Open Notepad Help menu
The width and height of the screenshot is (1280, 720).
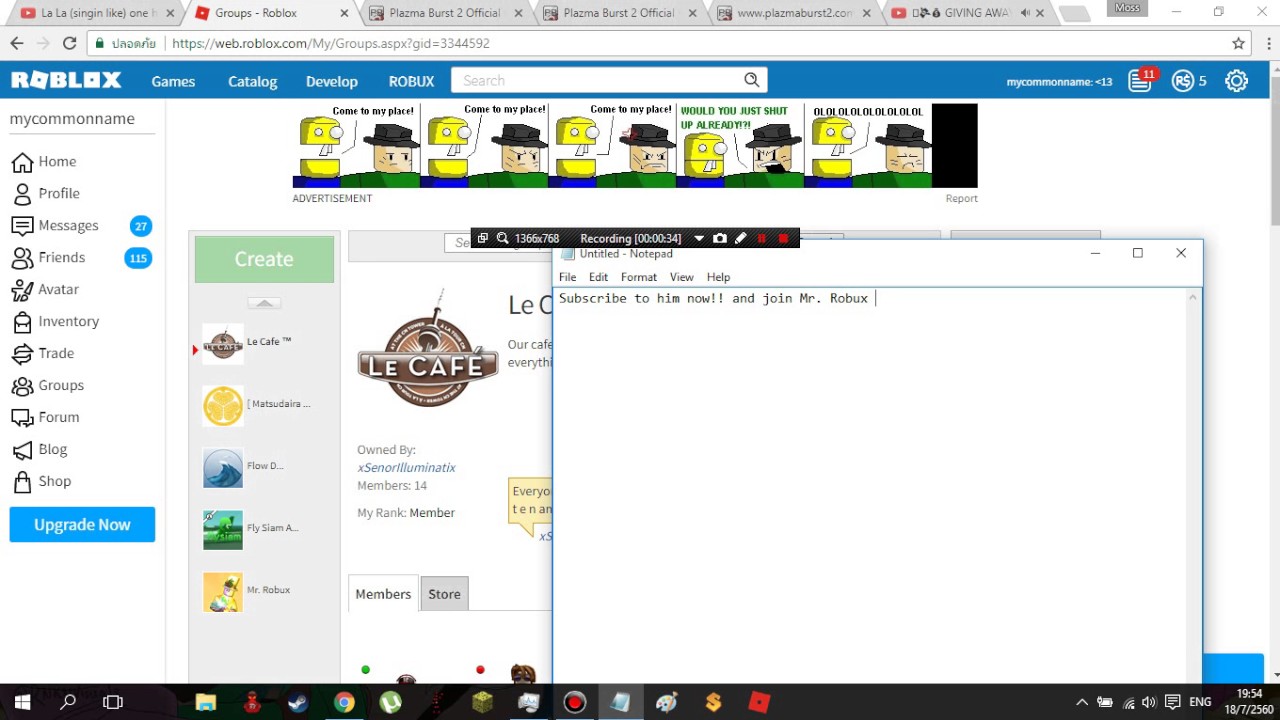[718, 277]
